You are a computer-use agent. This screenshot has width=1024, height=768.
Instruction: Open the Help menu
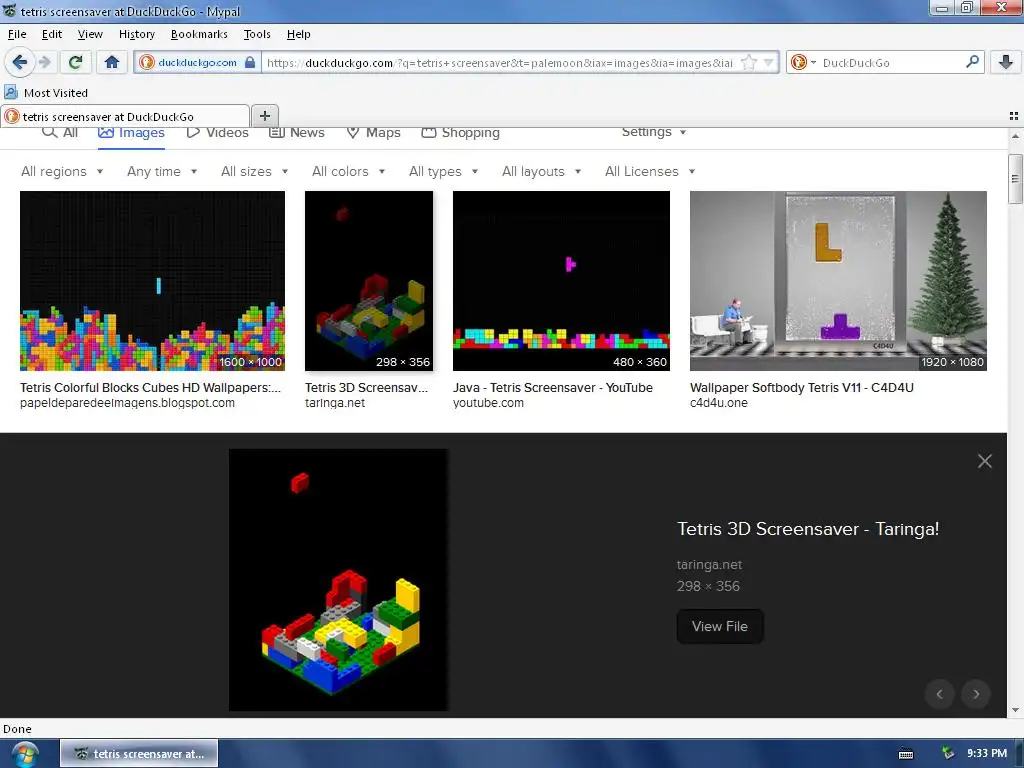coord(298,34)
